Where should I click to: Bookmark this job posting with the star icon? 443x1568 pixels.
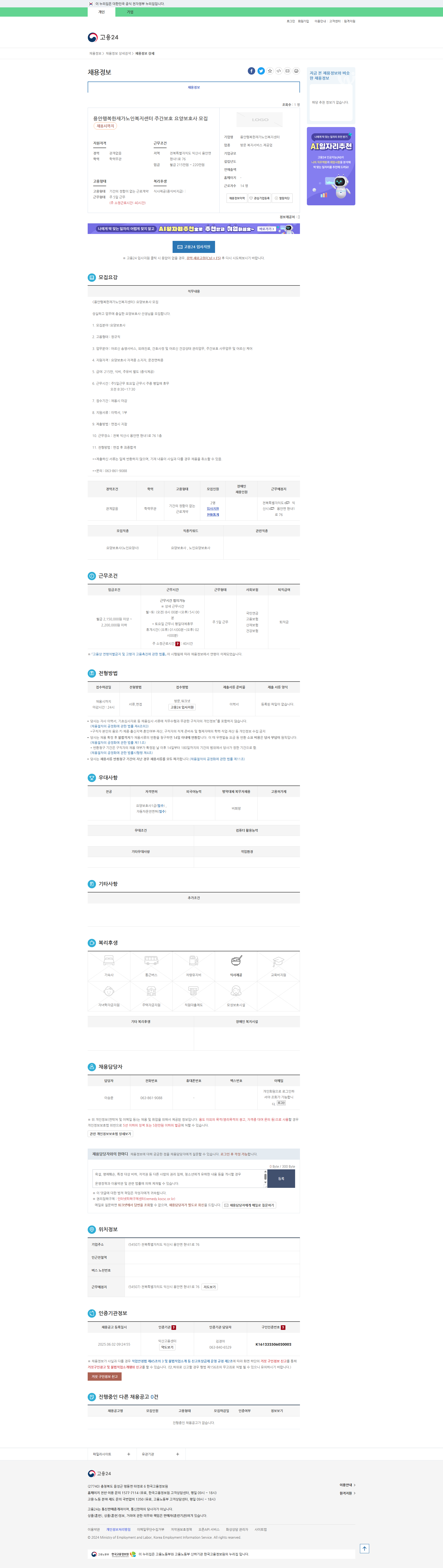[x=270, y=71]
